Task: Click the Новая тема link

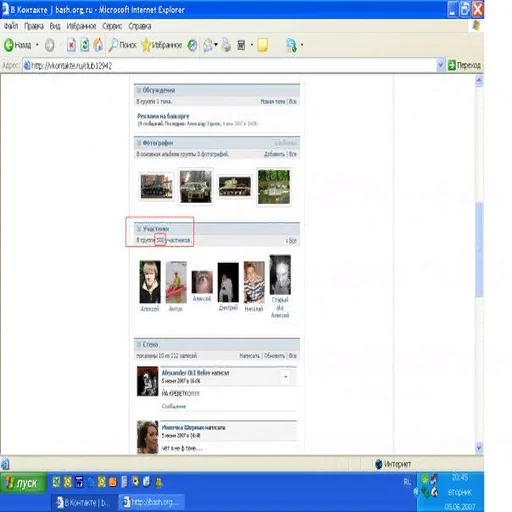Action: pyautogui.click(x=272, y=101)
